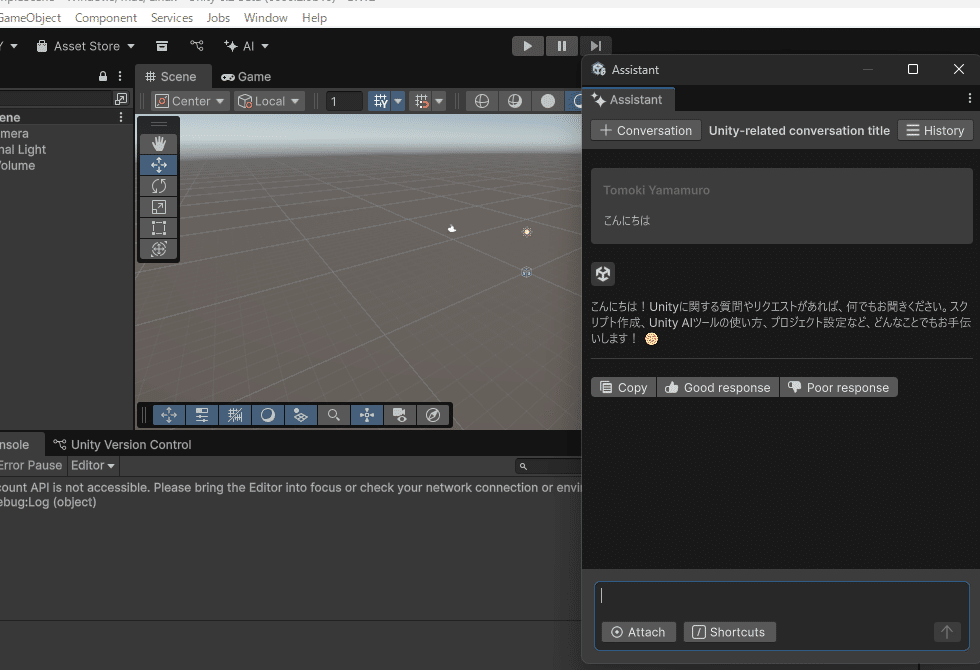Select the Rotate tool

[x=158, y=185]
